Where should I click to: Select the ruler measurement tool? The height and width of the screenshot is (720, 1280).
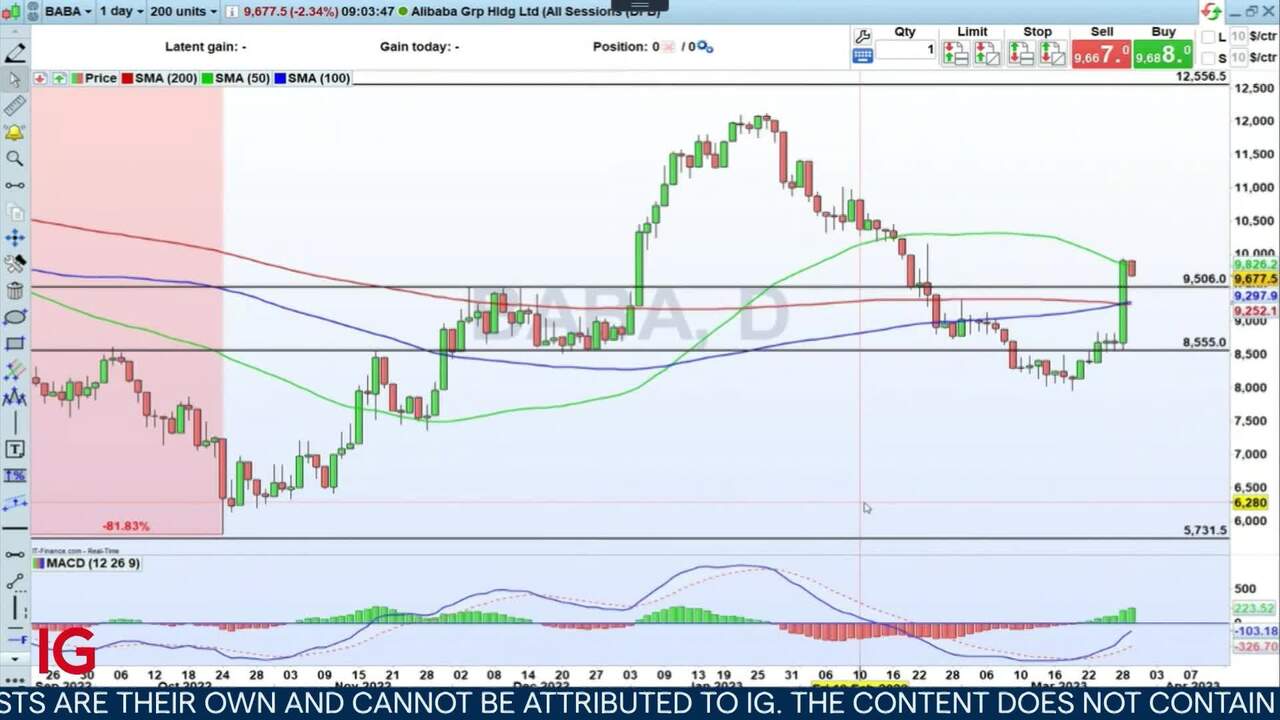coord(15,106)
